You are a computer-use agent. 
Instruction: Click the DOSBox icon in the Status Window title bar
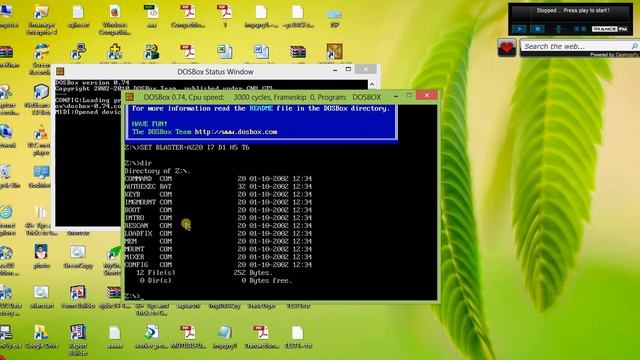(x=60, y=71)
